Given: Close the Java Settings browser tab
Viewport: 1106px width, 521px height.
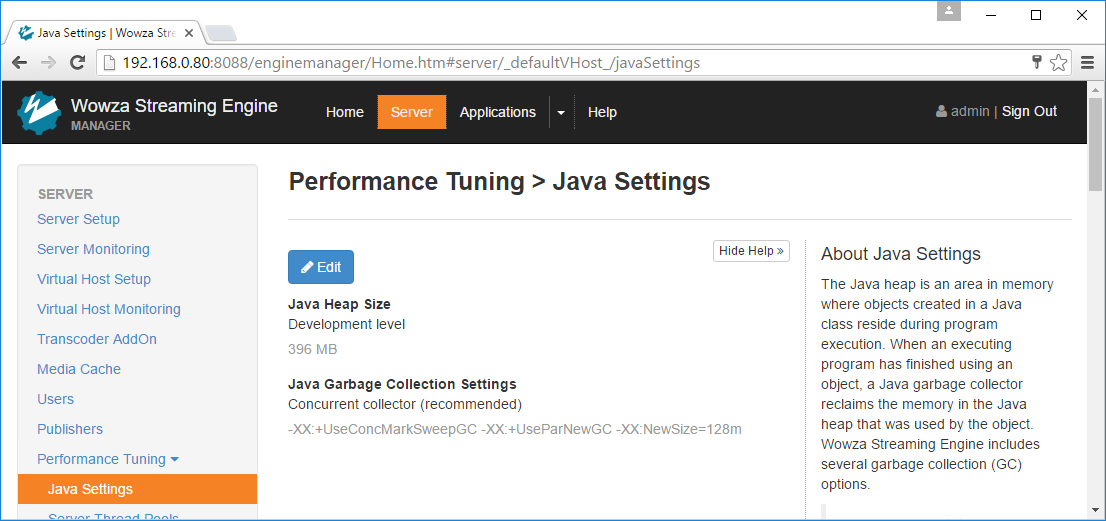Looking at the screenshot, I should 188,32.
